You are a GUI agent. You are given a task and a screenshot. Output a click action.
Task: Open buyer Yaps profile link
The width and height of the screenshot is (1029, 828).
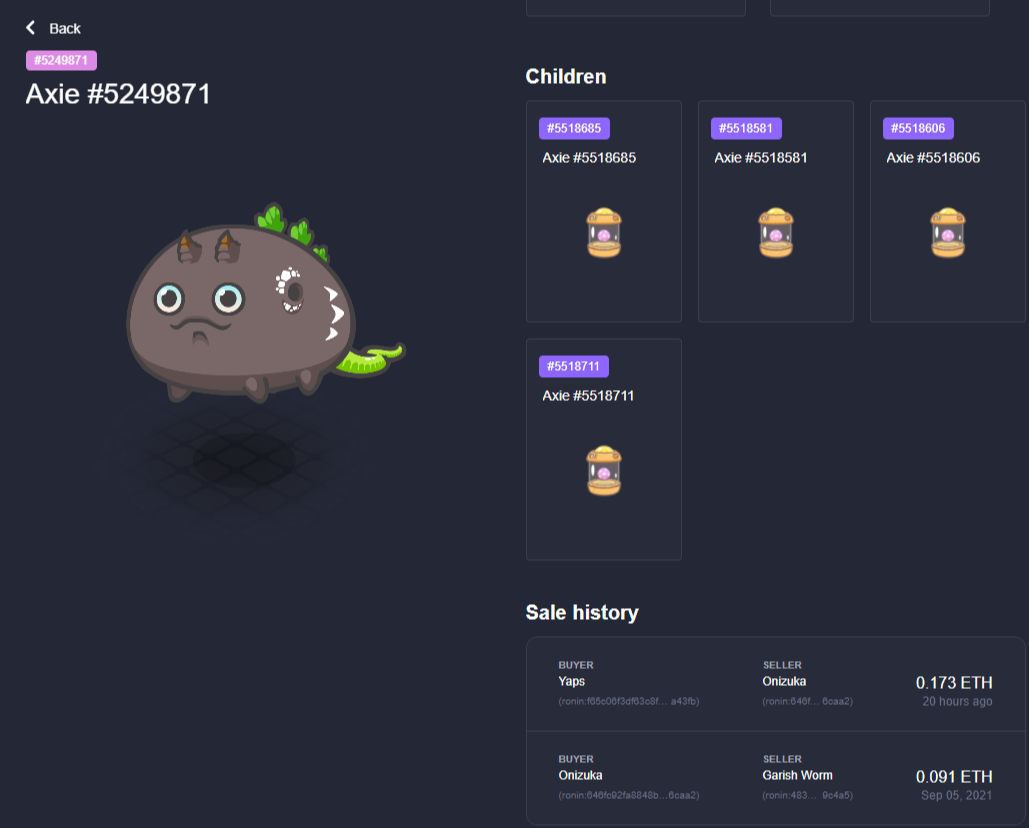coord(572,681)
